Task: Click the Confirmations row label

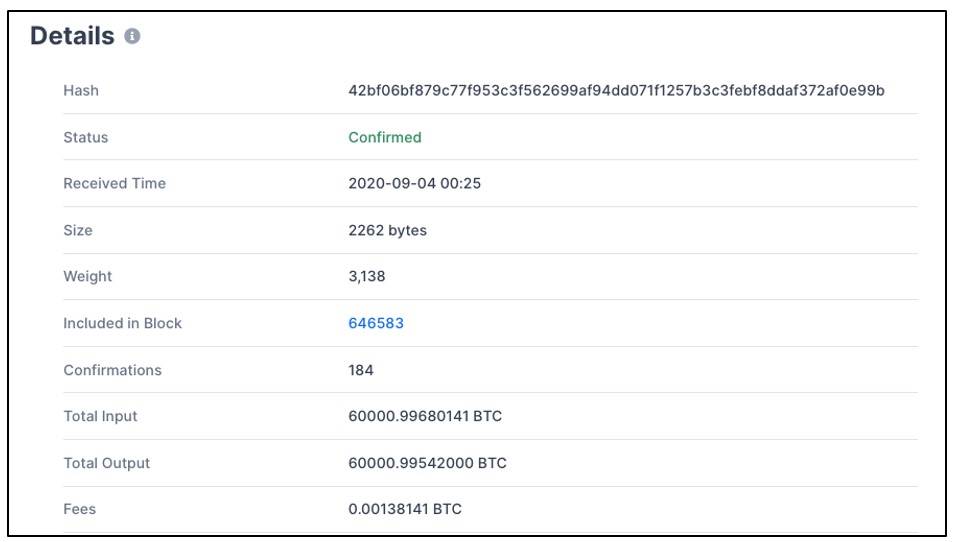Action: tap(112, 370)
